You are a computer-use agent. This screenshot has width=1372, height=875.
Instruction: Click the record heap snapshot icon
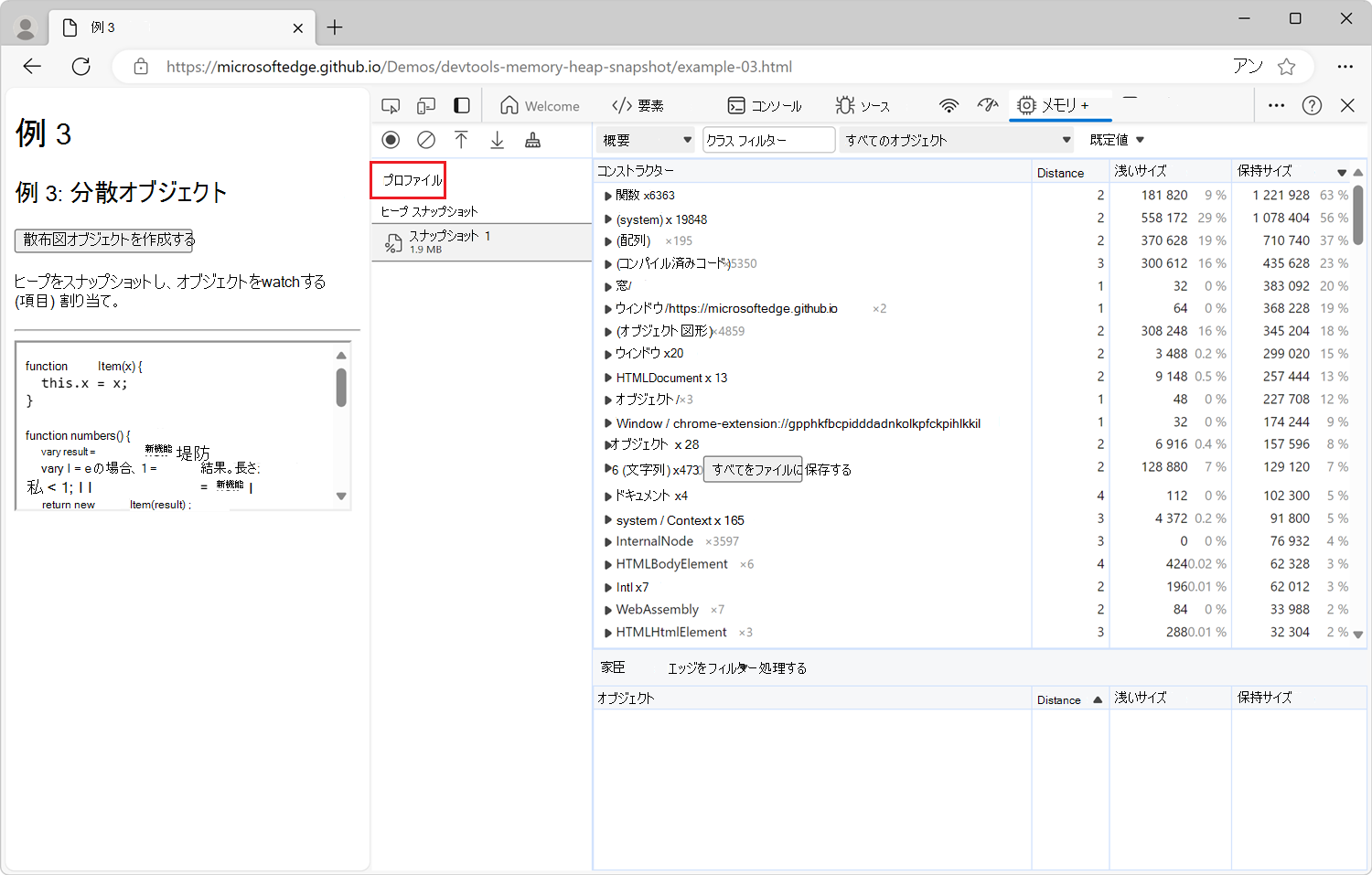pyautogui.click(x=391, y=140)
